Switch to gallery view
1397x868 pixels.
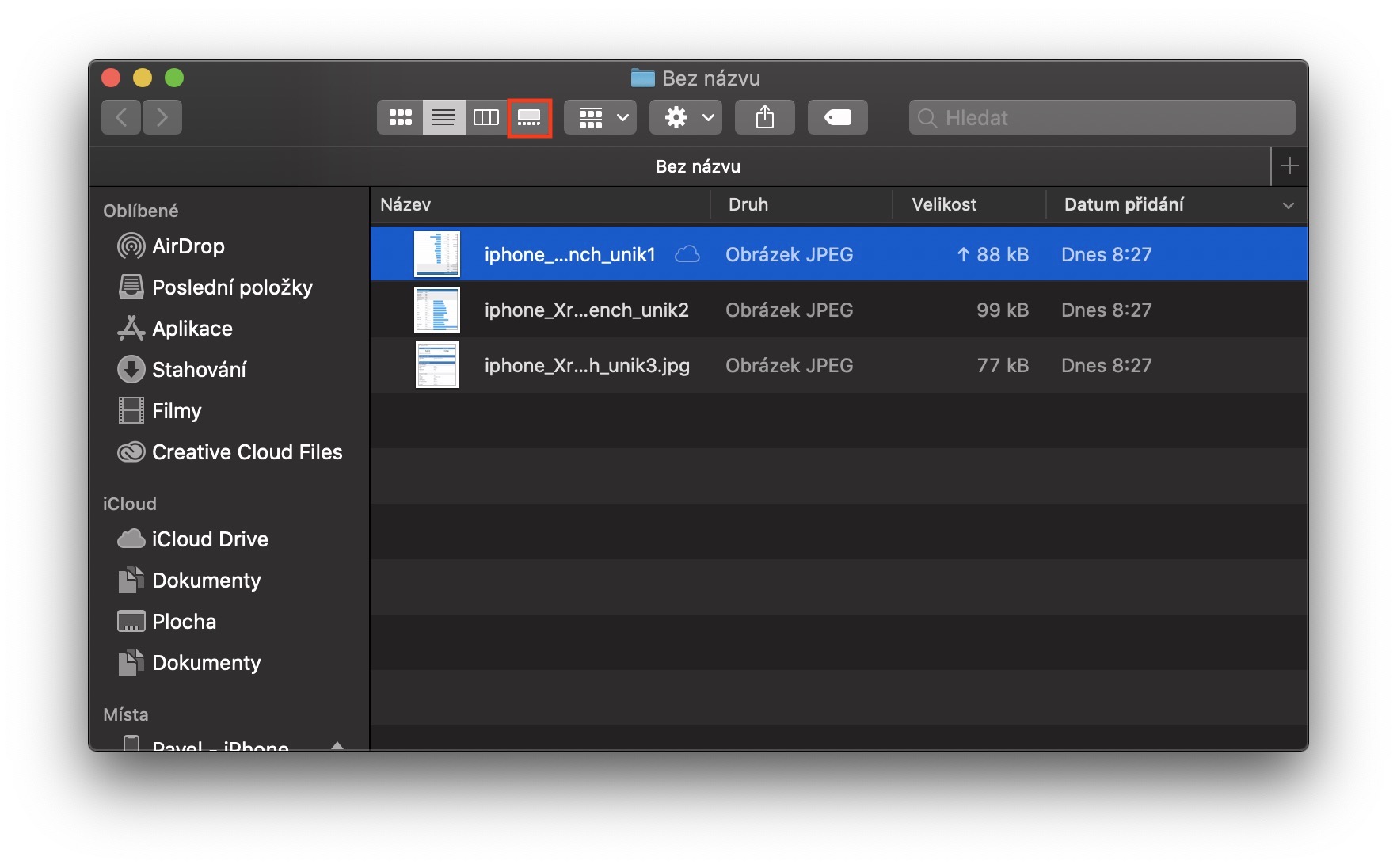(529, 117)
